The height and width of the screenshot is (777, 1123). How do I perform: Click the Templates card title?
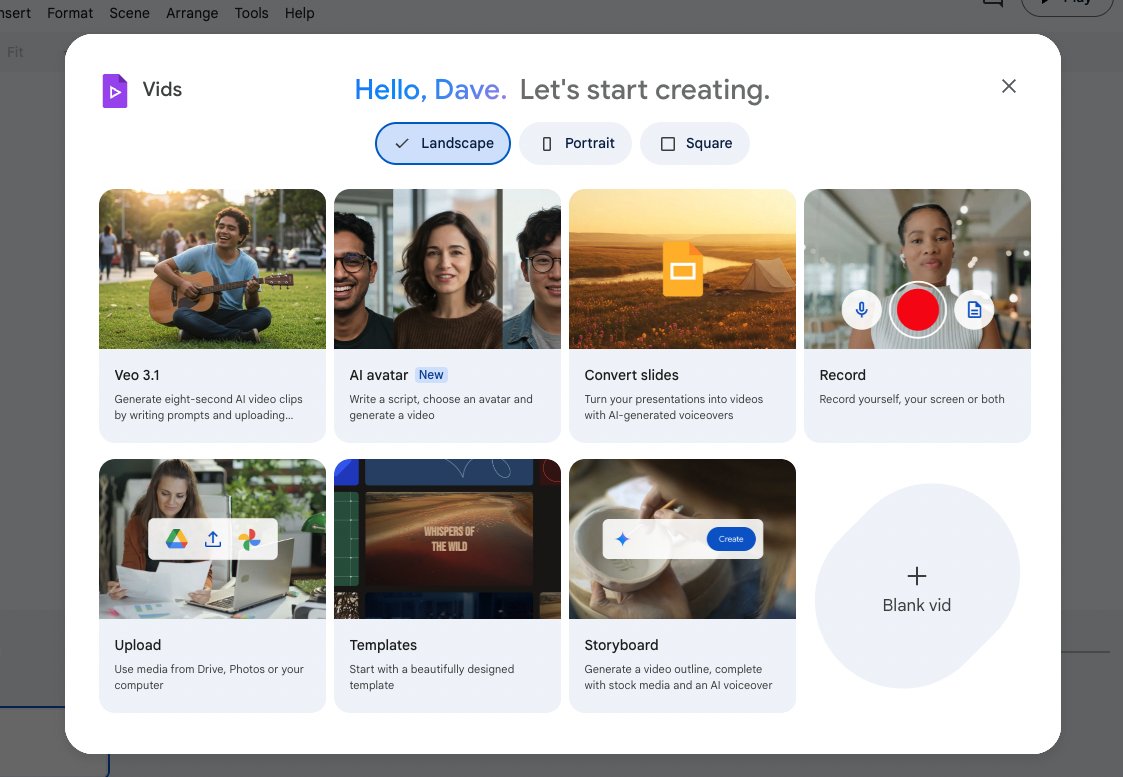coord(383,645)
